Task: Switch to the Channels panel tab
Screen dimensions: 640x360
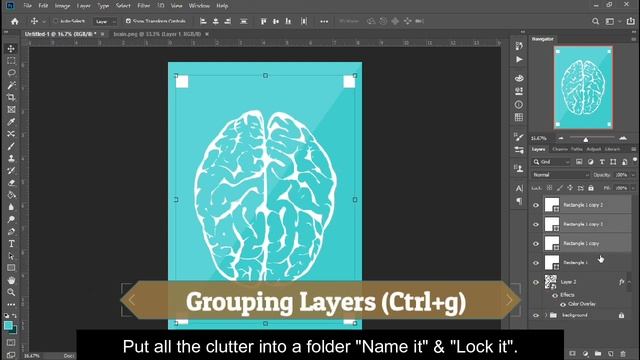Action: [x=560, y=149]
